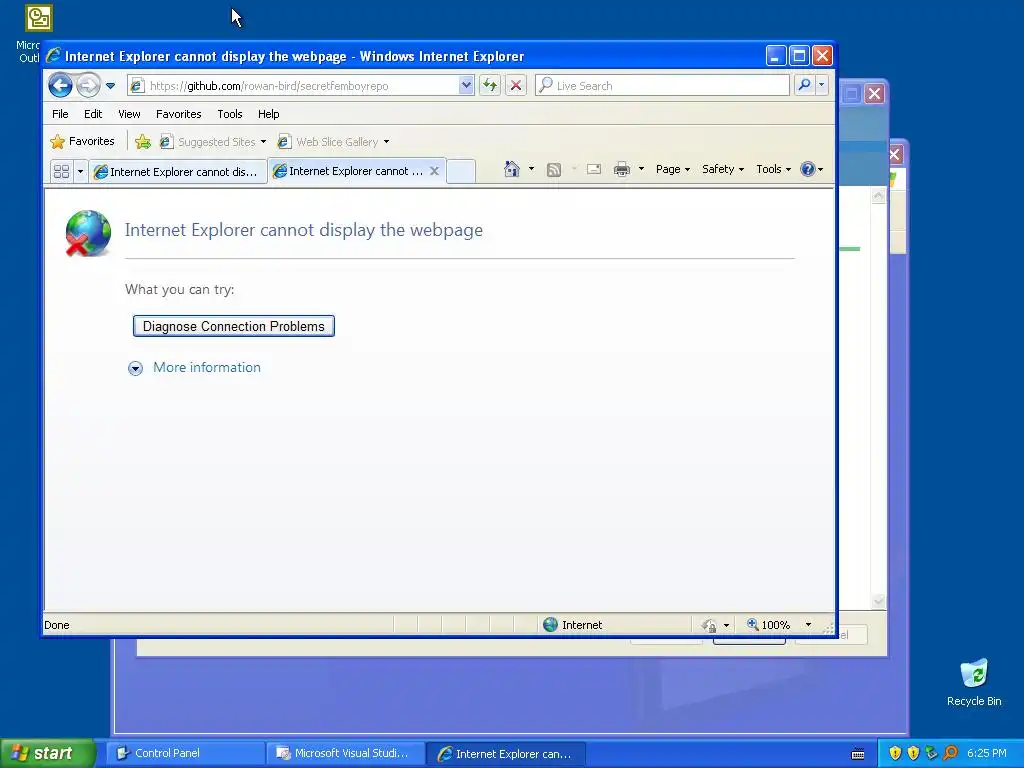Open the Tools command bar menu
Viewport: 1024px width, 768px height.
pyautogui.click(x=773, y=169)
